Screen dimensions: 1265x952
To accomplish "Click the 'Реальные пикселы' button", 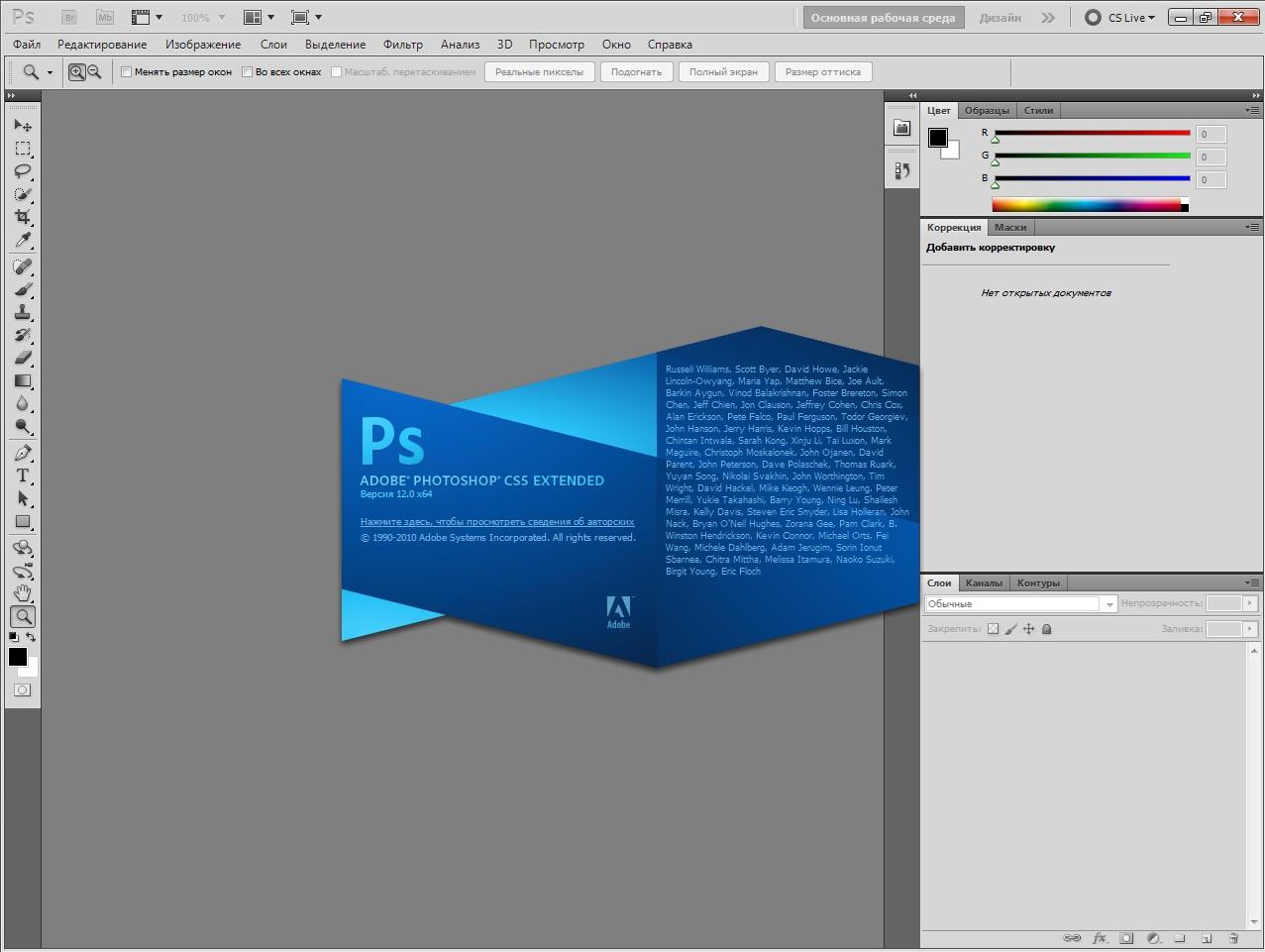I will click(539, 72).
